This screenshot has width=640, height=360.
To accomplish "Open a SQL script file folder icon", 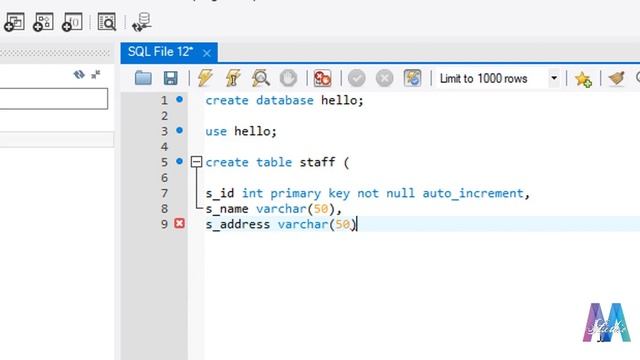I will click(x=143, y=78).
